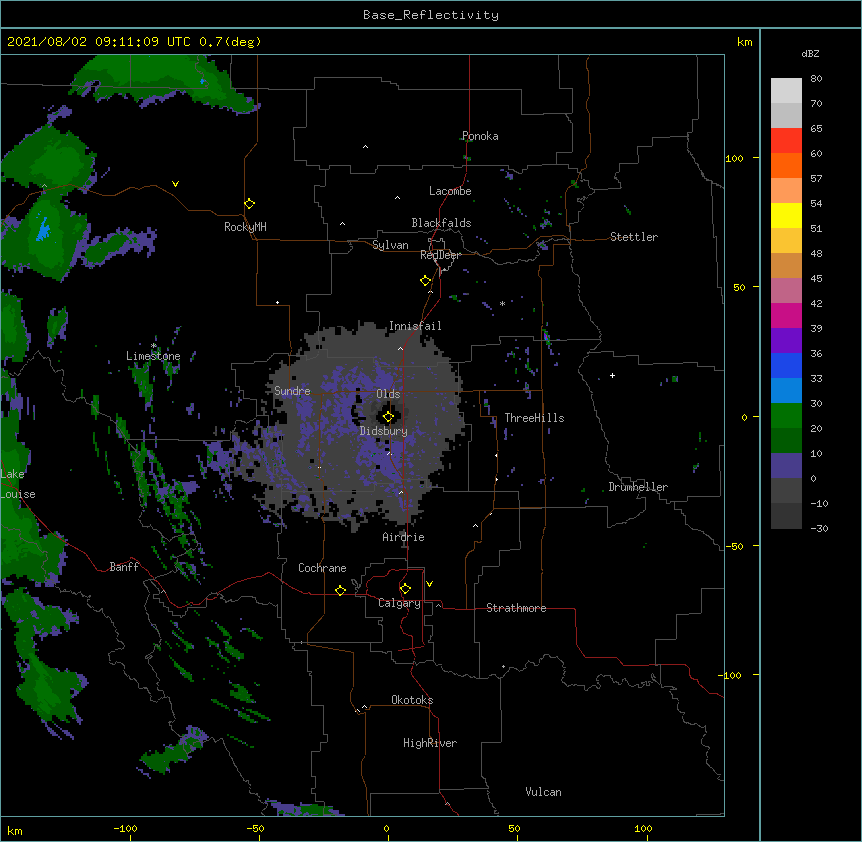Click the dBZ legend heading

coord(810,54)
